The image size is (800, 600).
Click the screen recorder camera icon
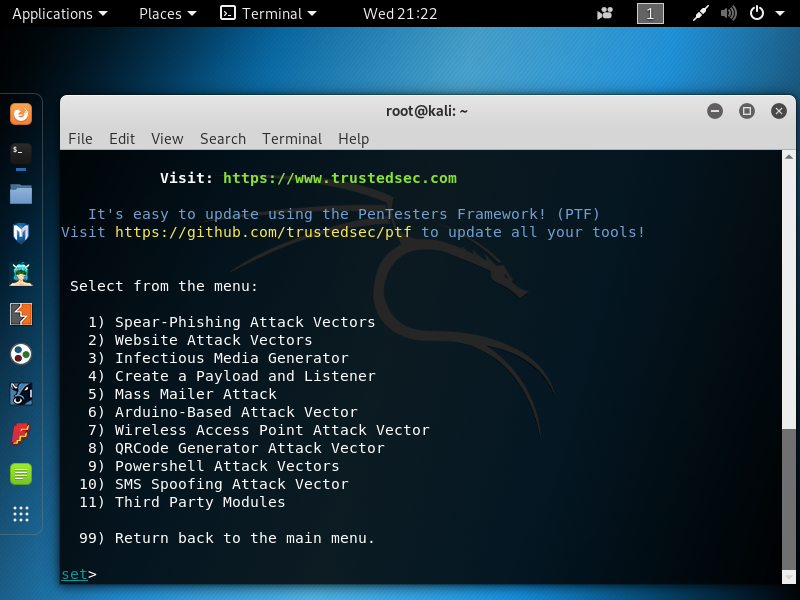[605, 14]
